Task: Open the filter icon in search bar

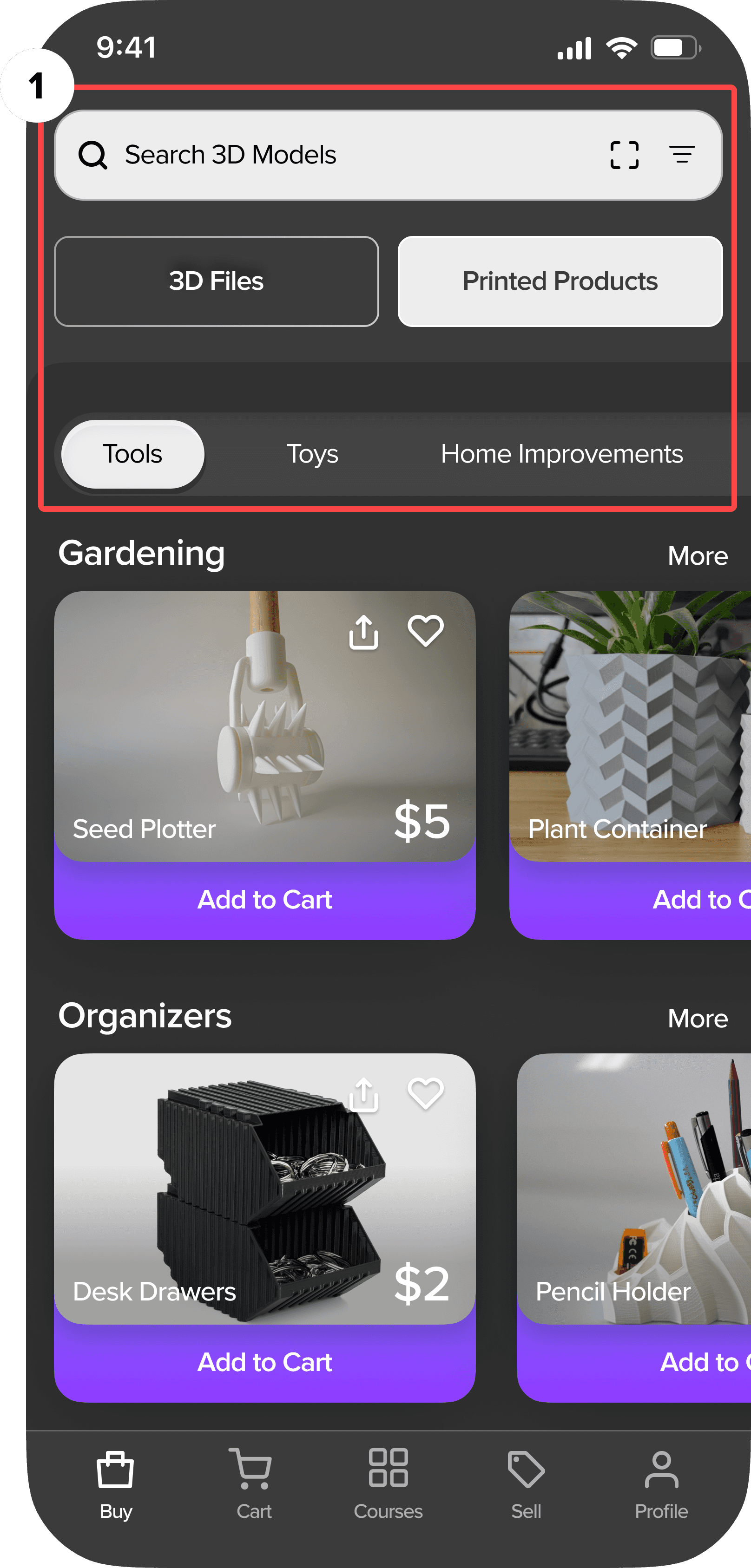Action: pyautogui.click(x=682, y=155)
